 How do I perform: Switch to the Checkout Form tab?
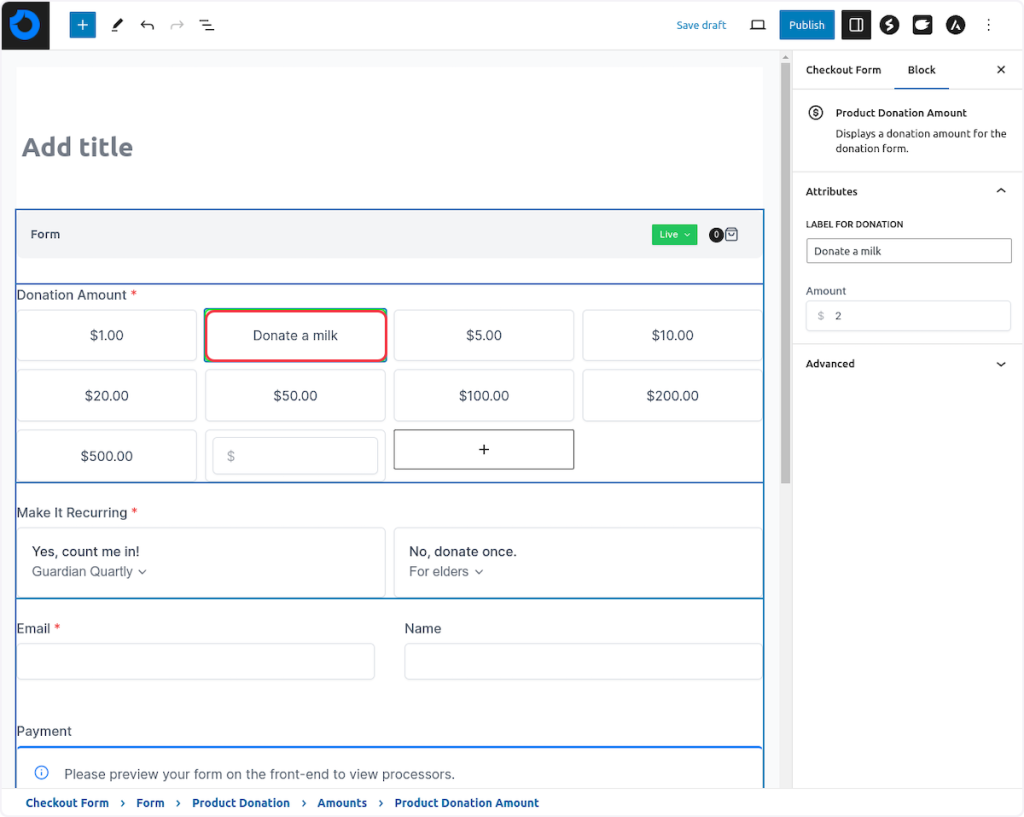click(x=843, y=70)
